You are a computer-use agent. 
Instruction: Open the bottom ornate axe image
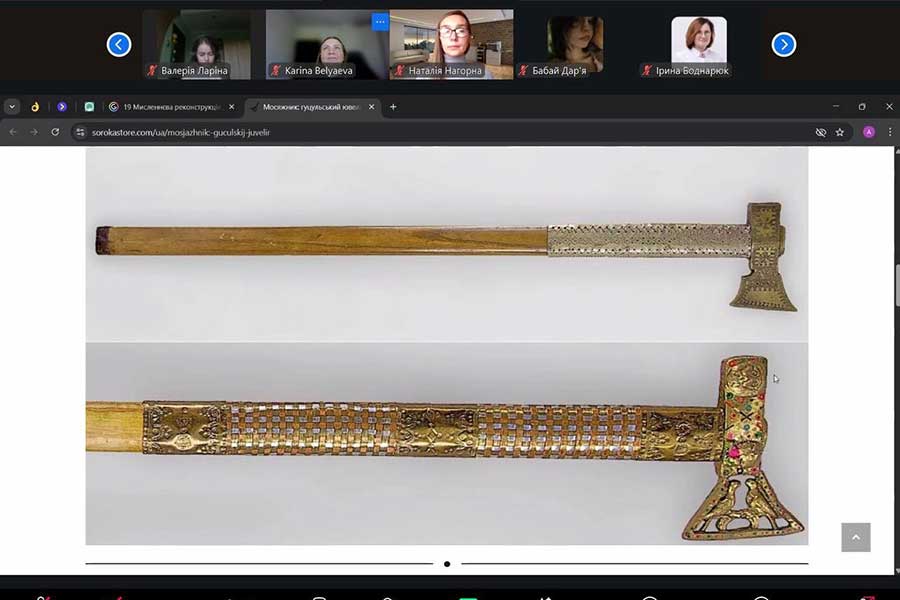coord(447,444)
